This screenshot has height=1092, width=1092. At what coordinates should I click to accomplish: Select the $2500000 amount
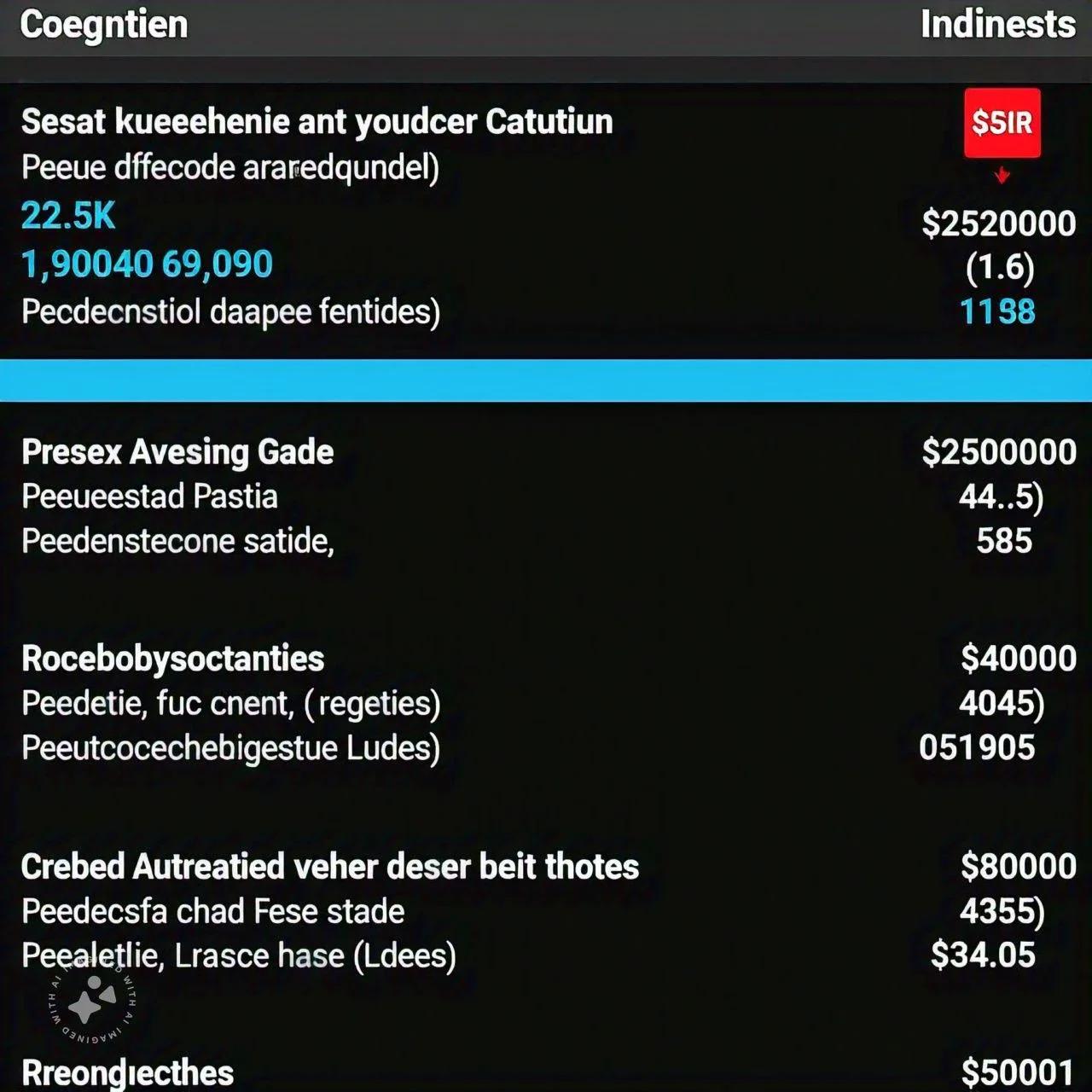pyautogui.click(x=999, y=452)
